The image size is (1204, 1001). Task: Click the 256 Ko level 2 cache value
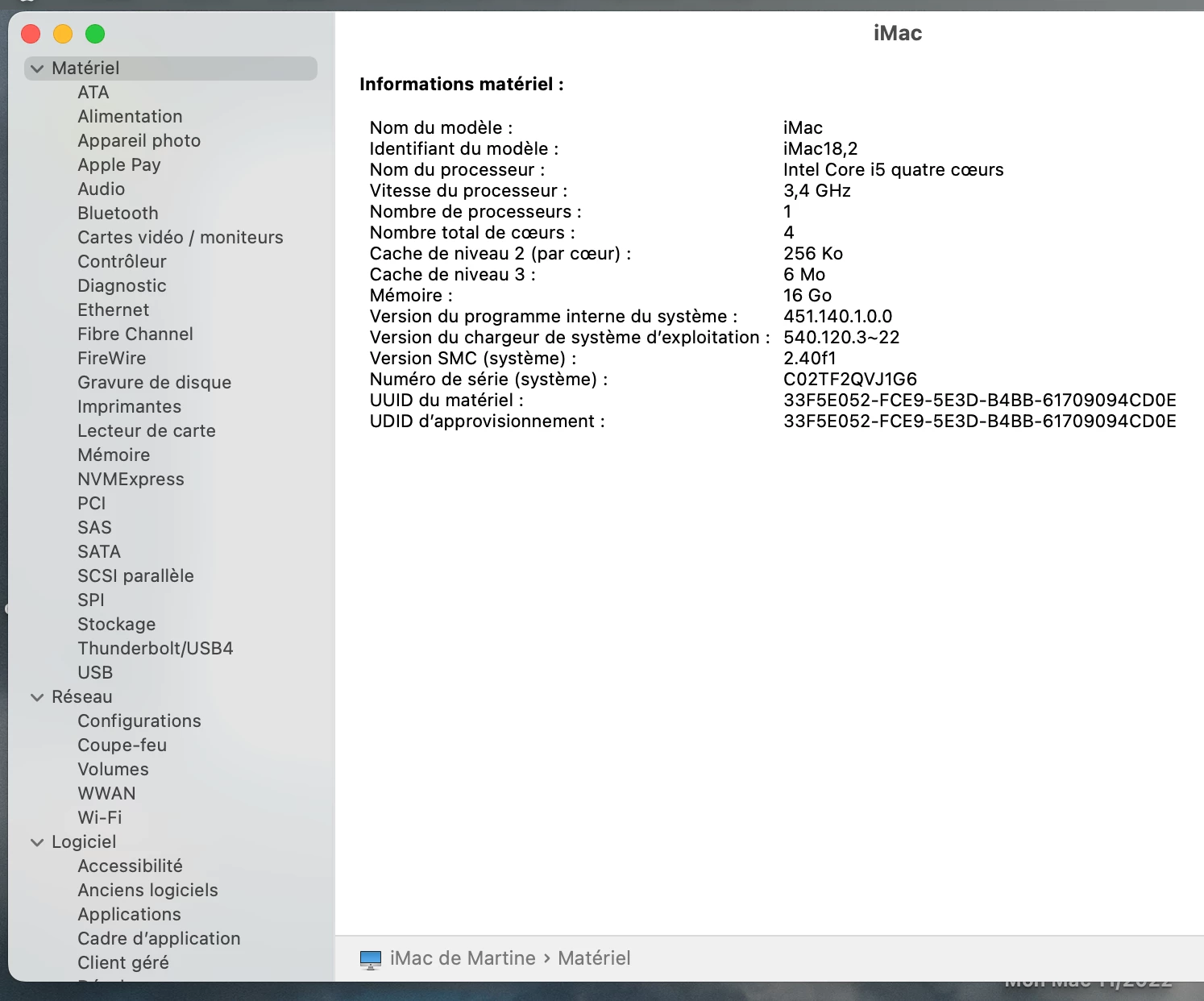[x=813, y=254]
